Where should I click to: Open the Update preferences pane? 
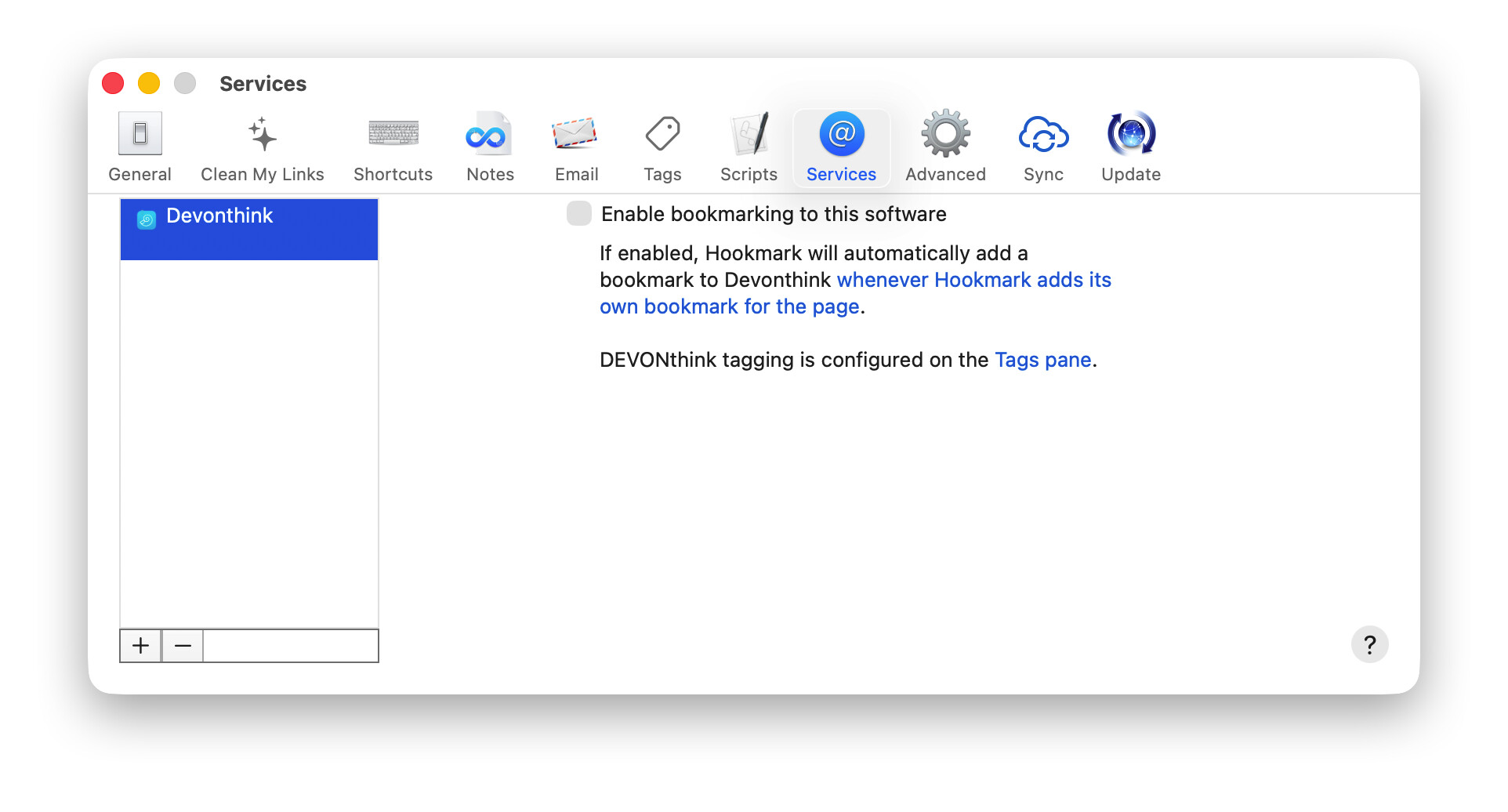1130,147
